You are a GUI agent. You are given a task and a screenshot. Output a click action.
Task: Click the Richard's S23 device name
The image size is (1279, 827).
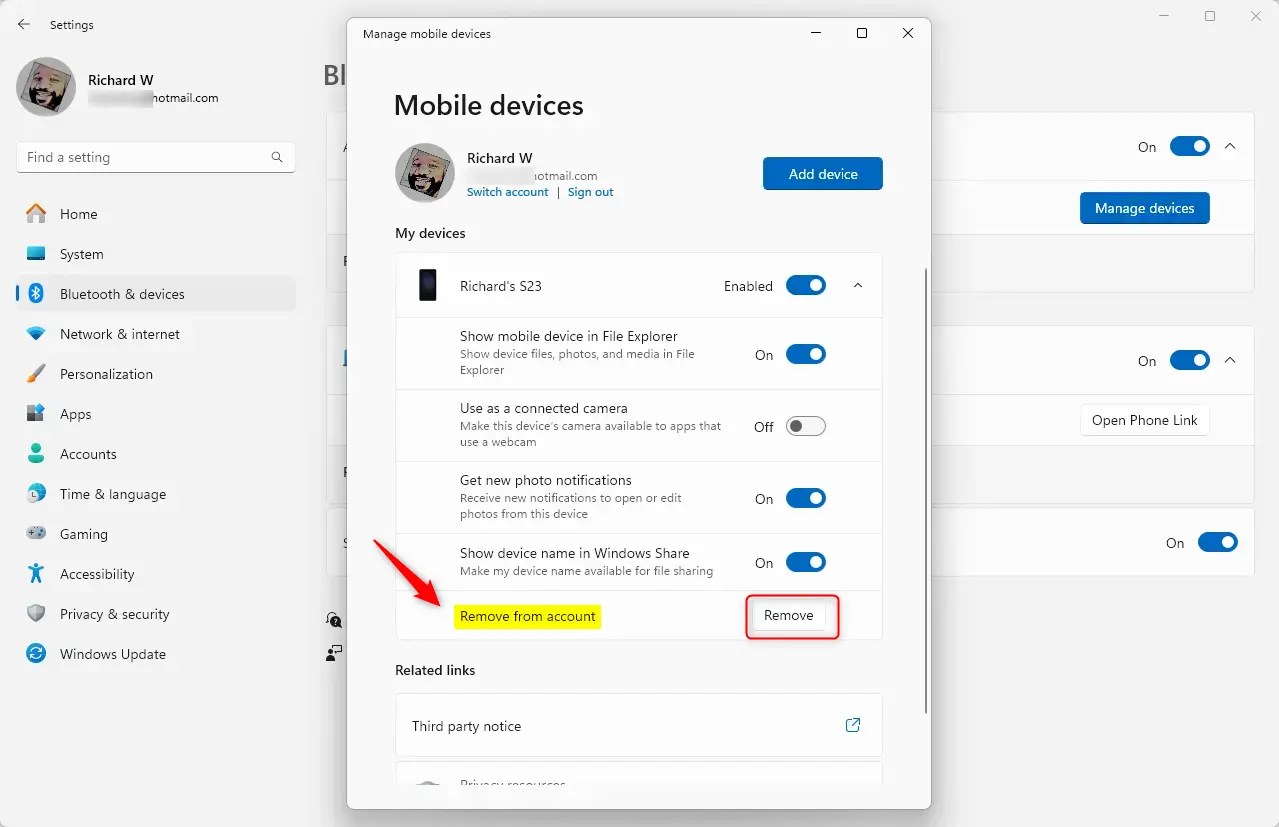pyautogui.click(x=501, y=286)
